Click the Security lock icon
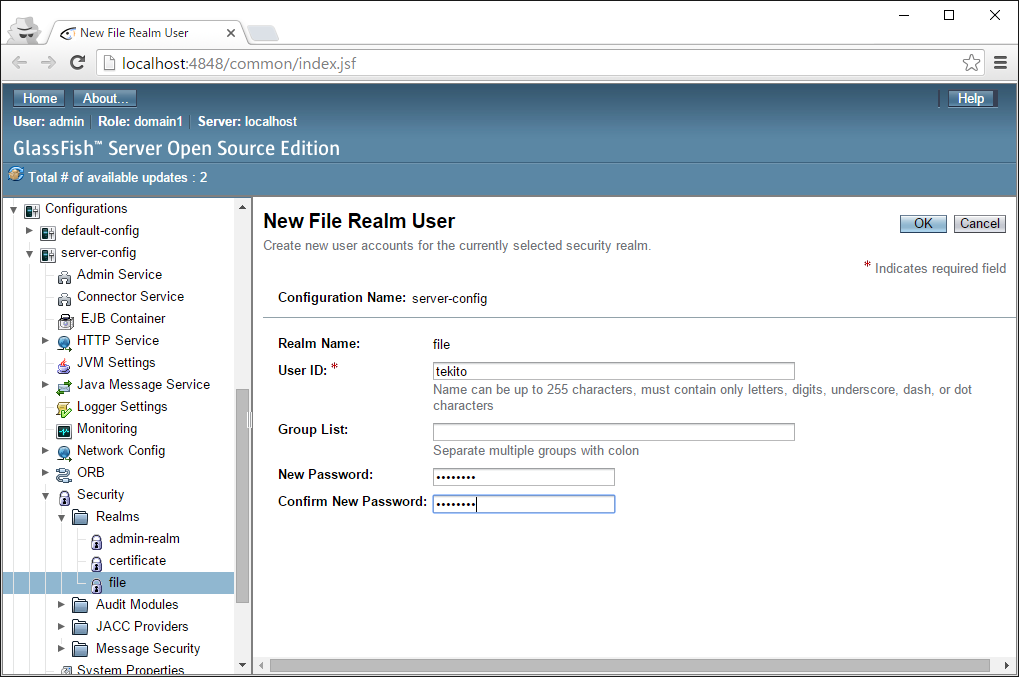This screenshot has width=1019, height=677. tap(64, 497)
